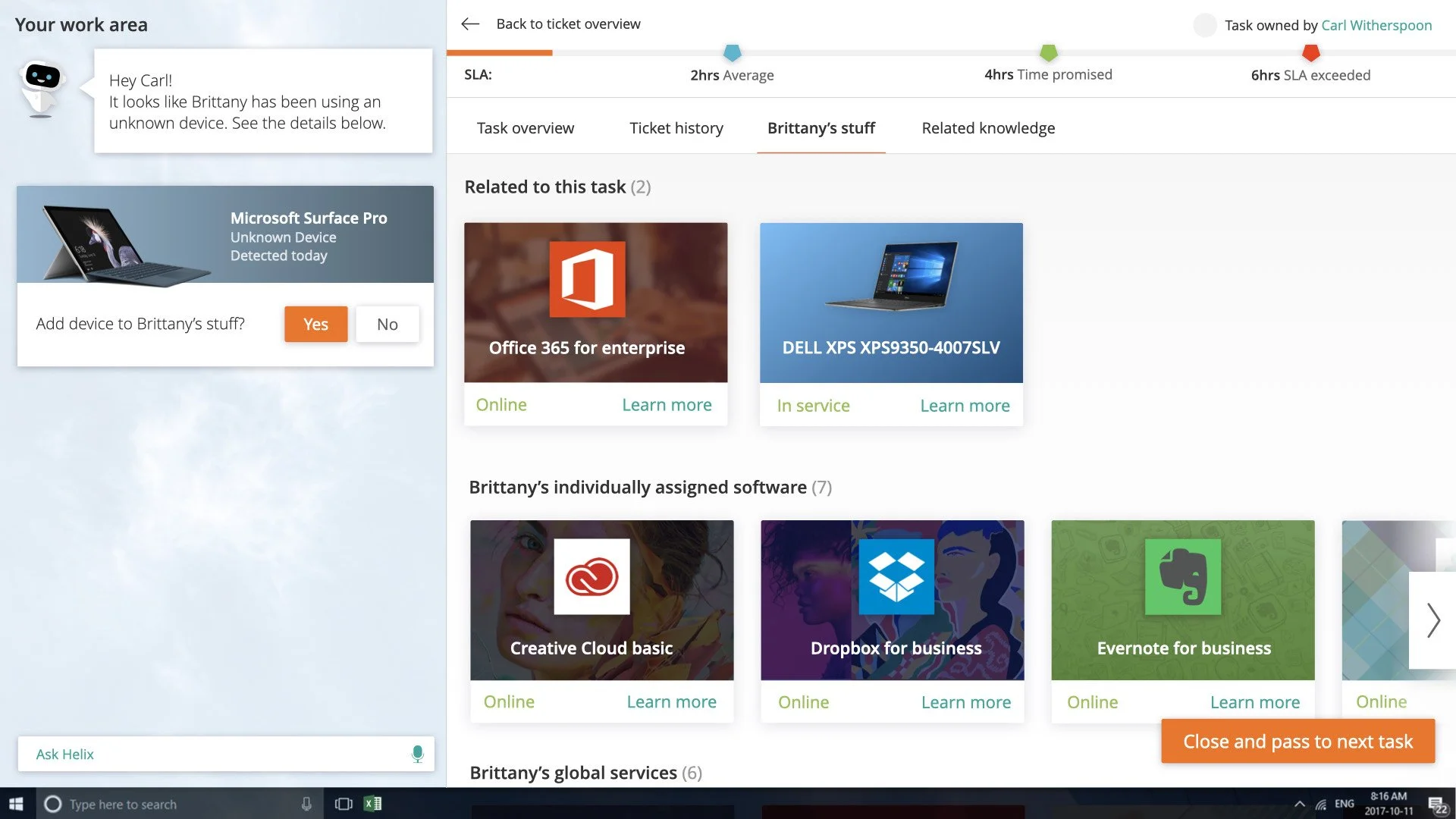The width and height of the screenshot is (1456, 819).
Task: Expand hidden system tray icons
Action: [1299, 804]
